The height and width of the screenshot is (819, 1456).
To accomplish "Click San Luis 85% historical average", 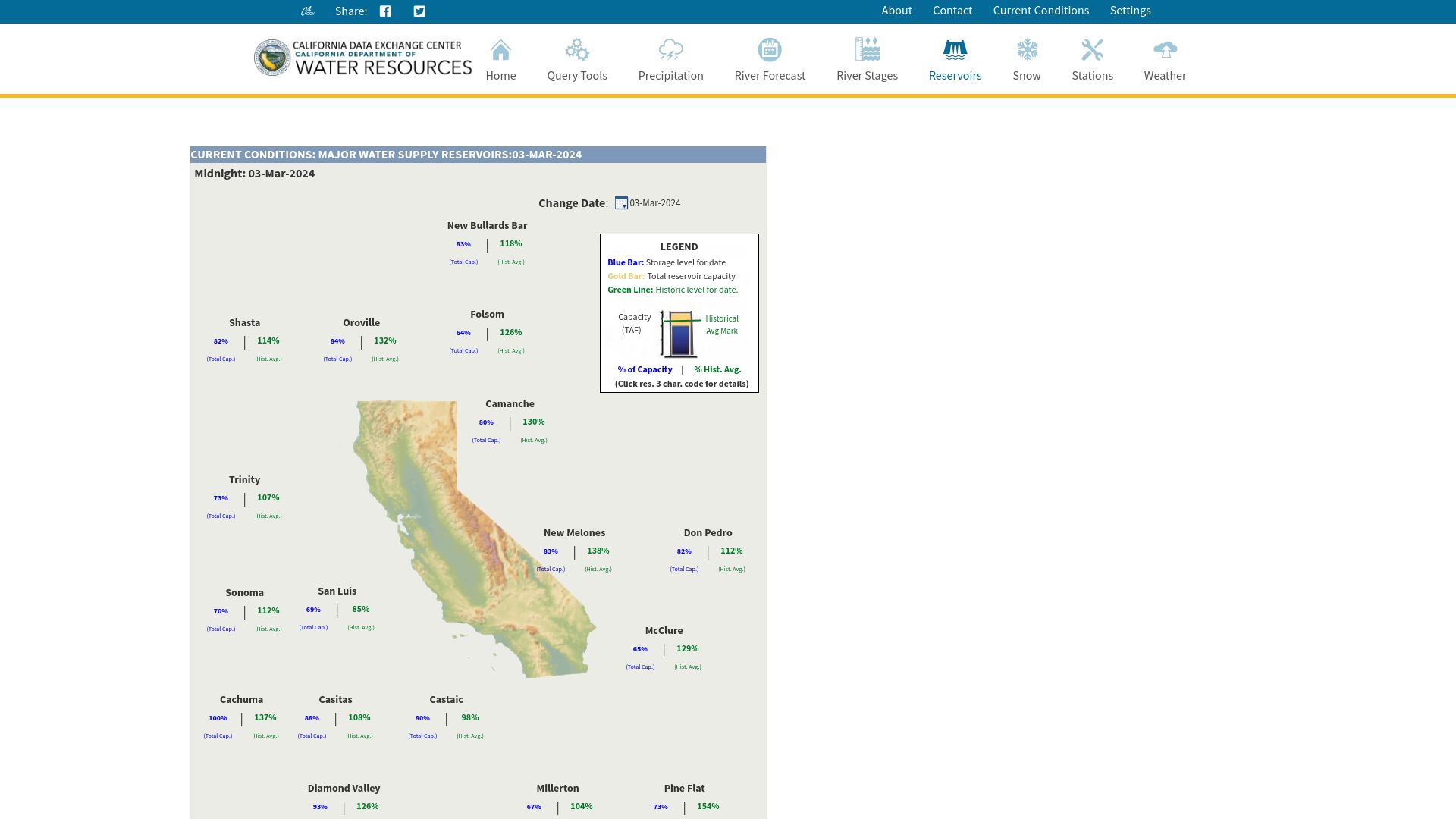I will point(361,610).
